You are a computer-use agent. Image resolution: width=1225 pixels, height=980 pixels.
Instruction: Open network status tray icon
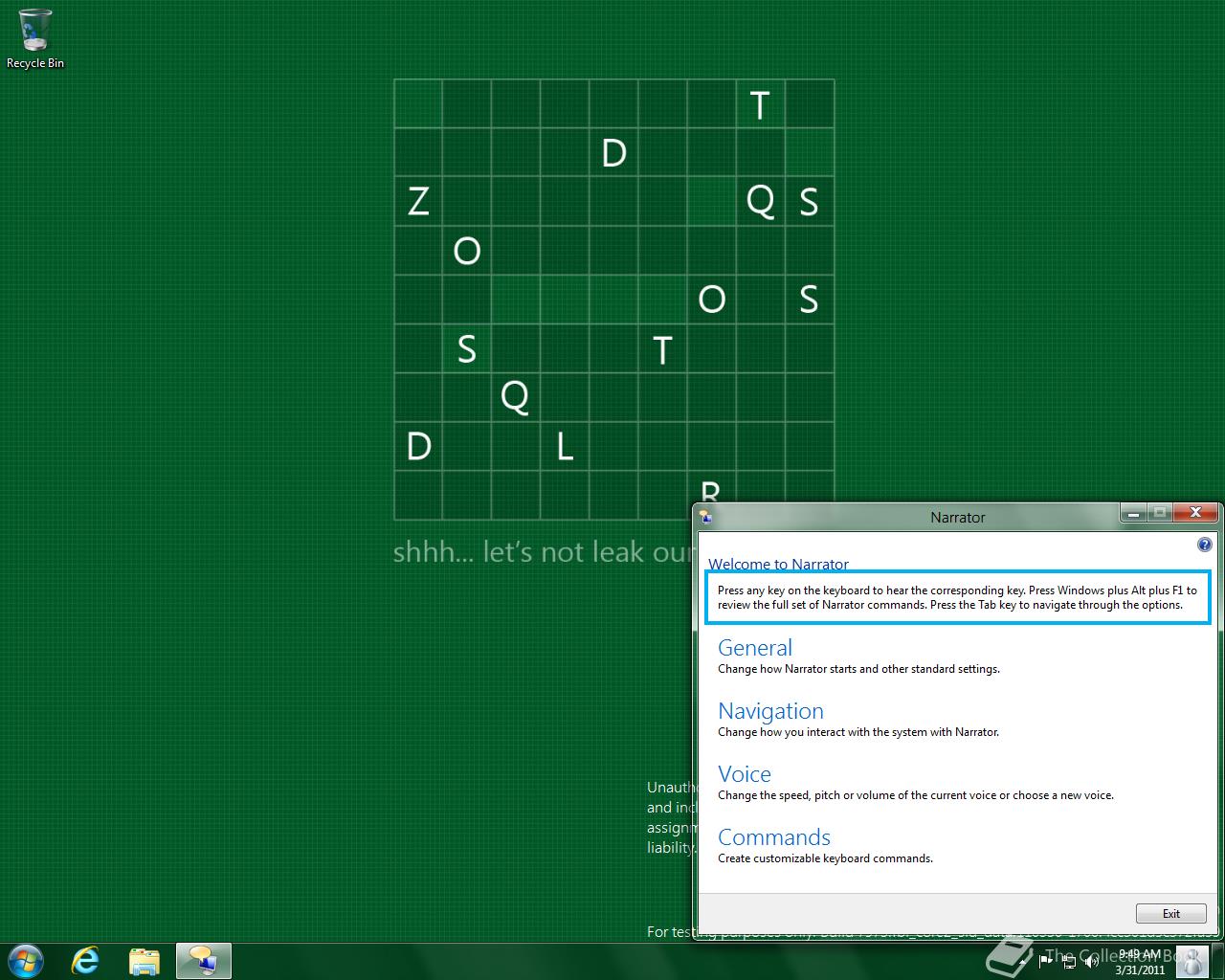[1068, 962]
